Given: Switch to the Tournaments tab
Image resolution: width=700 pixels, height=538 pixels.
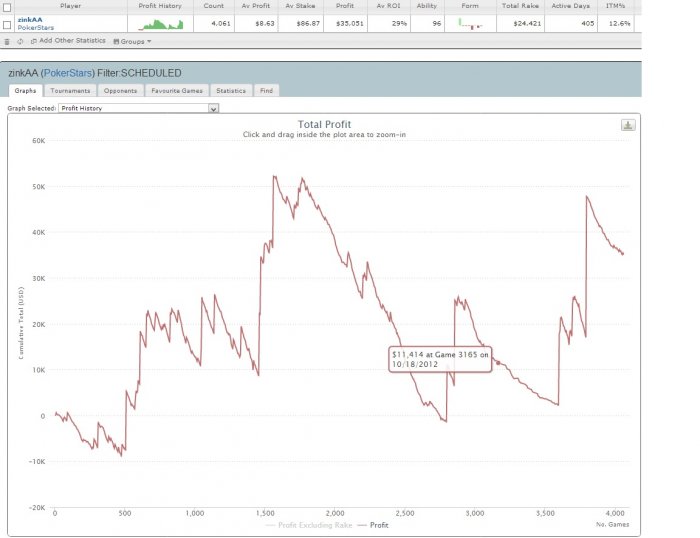Looking at the screenshot, I should coord(70,91).
